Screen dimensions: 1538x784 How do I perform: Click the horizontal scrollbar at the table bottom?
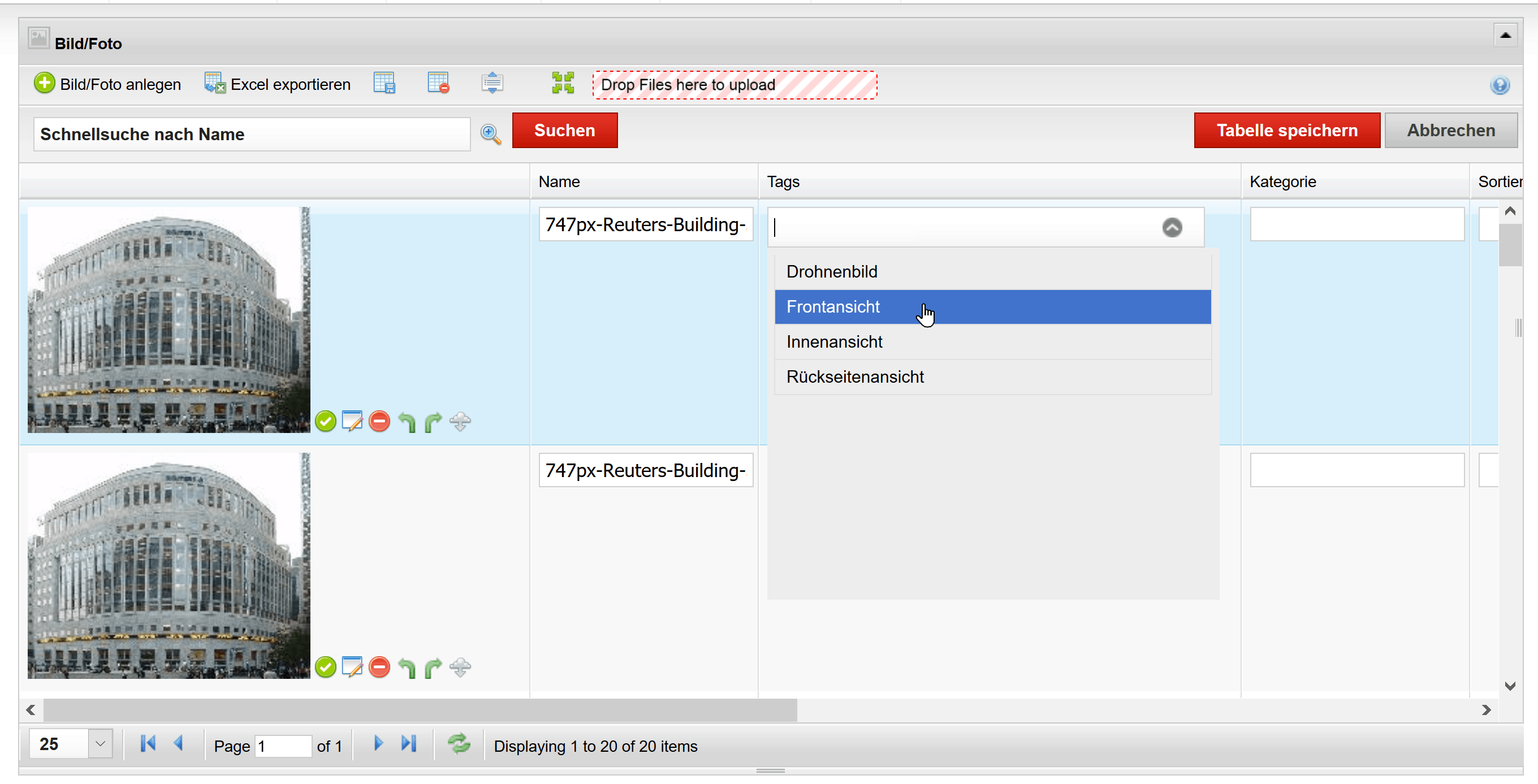(419, 710)
